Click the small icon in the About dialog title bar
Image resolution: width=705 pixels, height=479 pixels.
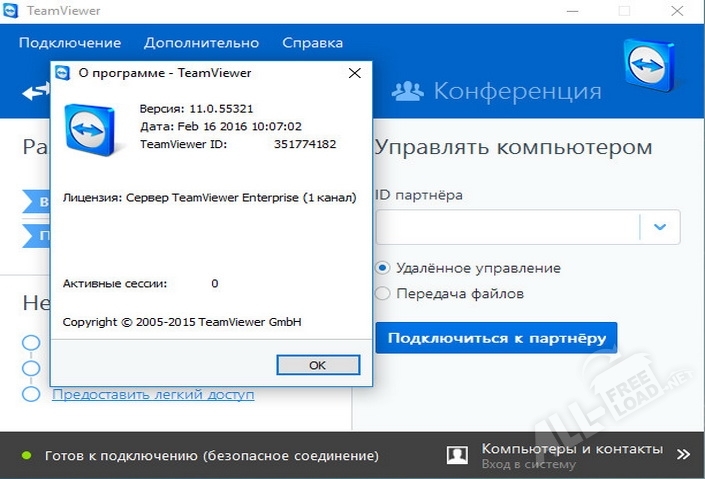point(63,73)
